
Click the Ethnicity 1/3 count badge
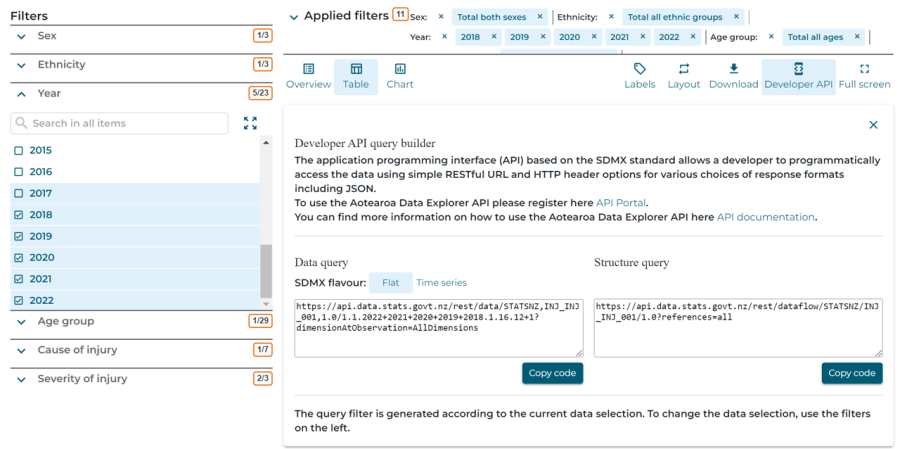coord(263,64)
